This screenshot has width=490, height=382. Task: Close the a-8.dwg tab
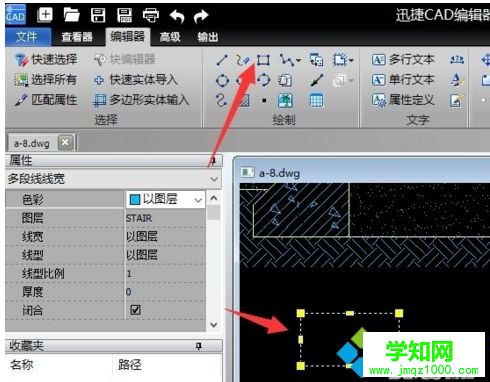(65, 143)
